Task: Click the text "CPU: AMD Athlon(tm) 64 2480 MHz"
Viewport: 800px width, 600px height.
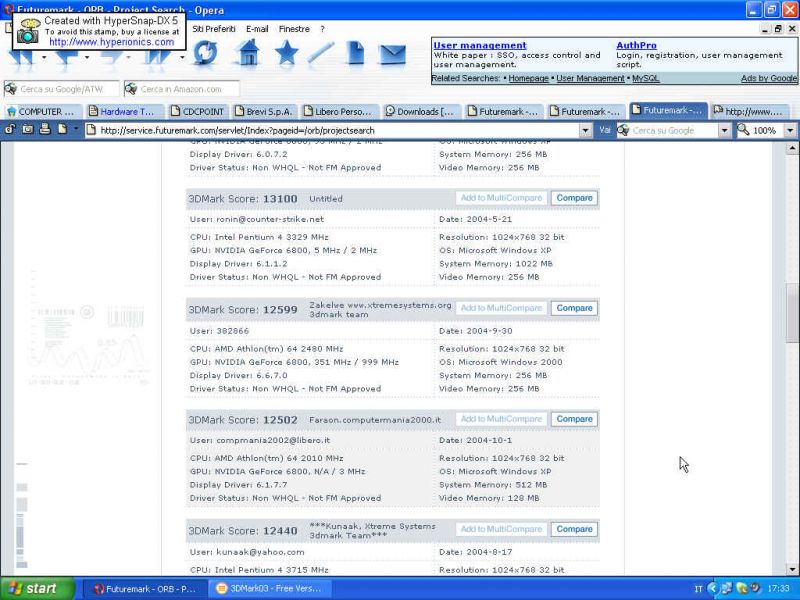Action: pyautogui.click(x=266, y=349)
